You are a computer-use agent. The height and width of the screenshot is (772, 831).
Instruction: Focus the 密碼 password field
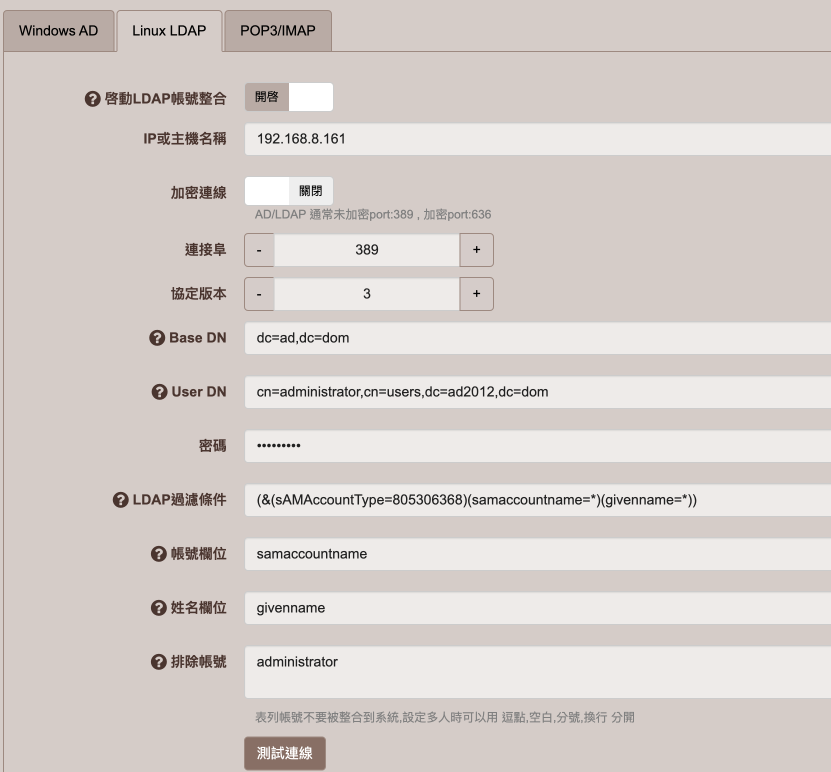(537, 446)
